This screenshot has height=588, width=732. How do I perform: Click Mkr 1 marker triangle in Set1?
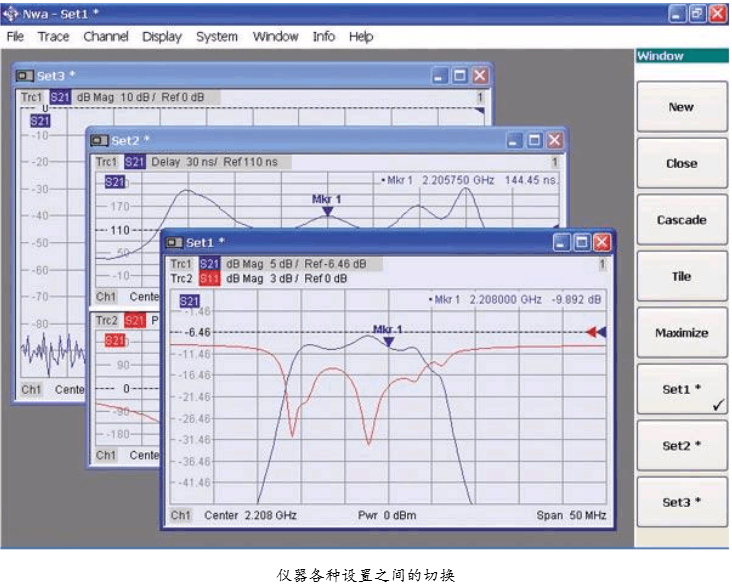(x=389, y=342)
